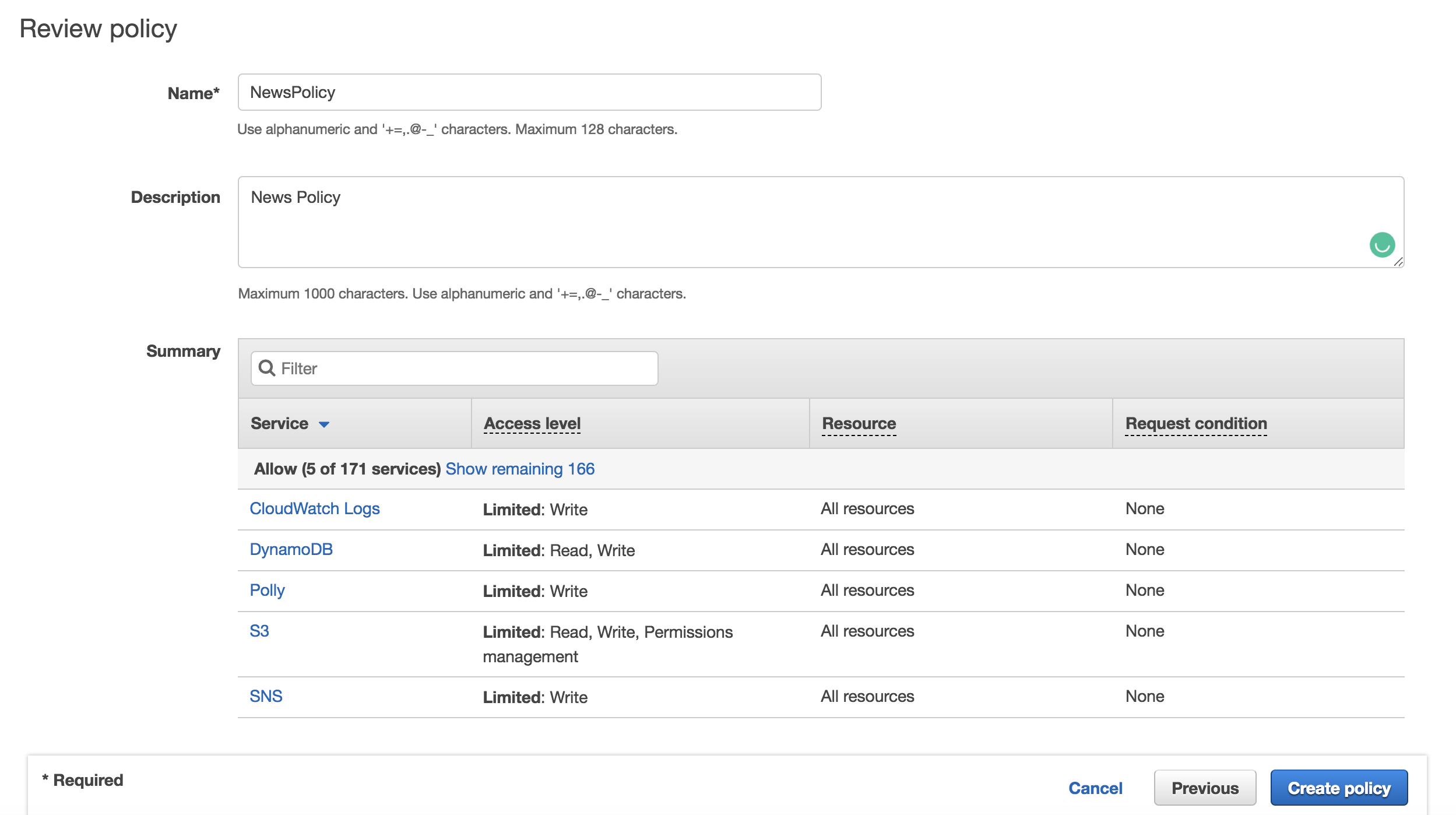Click 'Allow (5 of 171 services)' text
Screen dimensions: 1456x815
347,469
